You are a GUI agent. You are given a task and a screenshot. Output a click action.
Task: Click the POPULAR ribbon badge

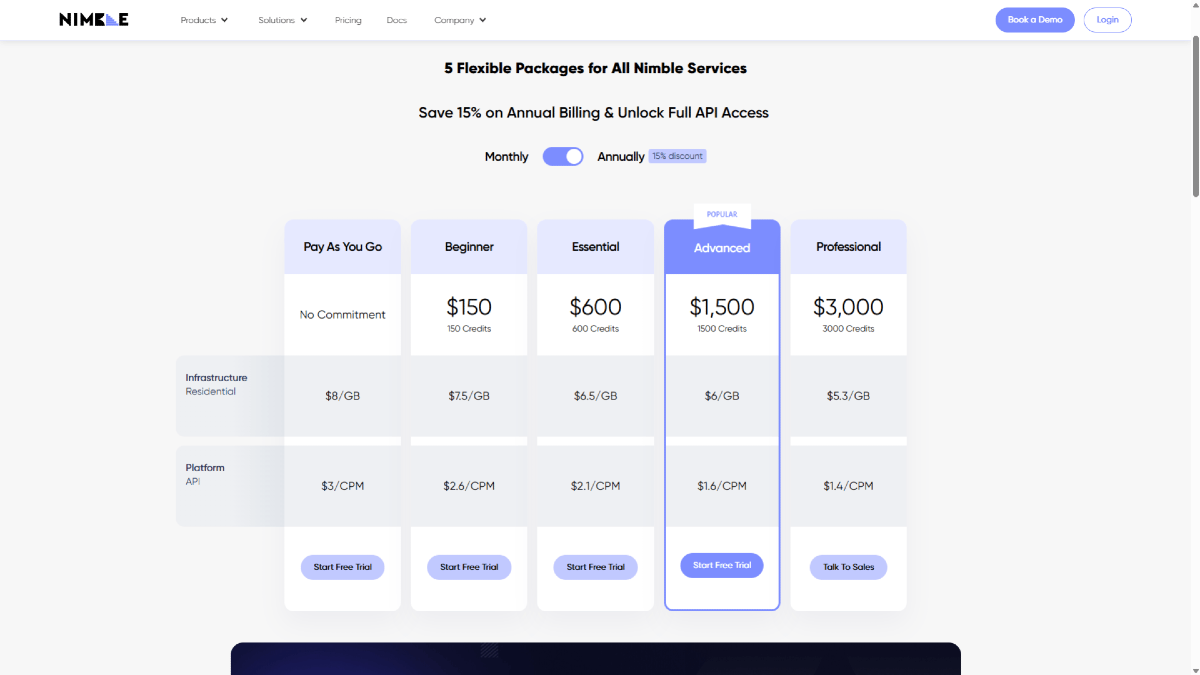coord(722,215)
